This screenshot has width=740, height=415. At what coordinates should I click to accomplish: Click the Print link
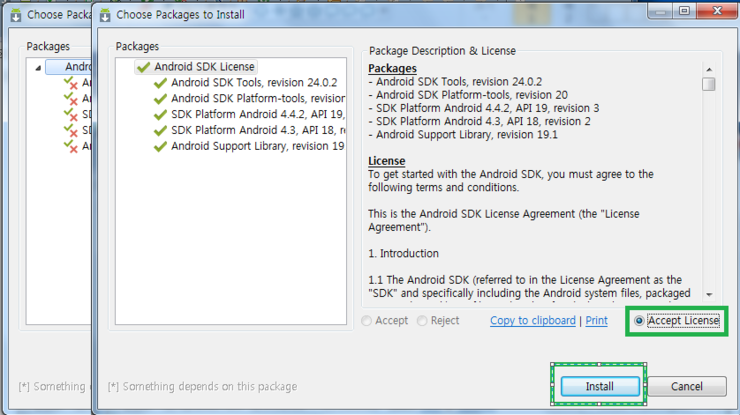tap(597, 321)
